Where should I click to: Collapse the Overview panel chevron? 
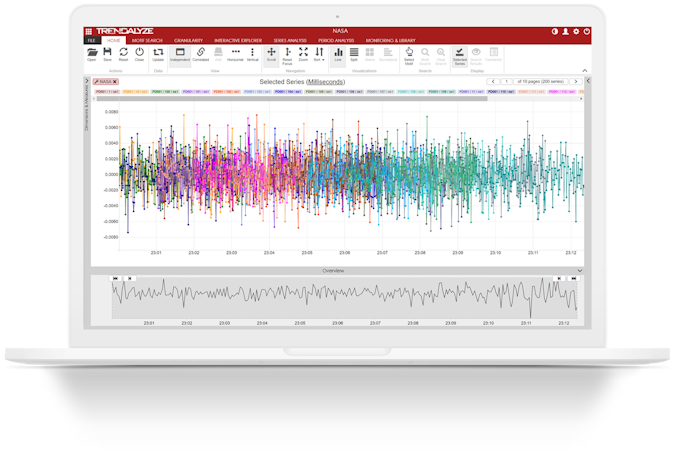point(580,270)
